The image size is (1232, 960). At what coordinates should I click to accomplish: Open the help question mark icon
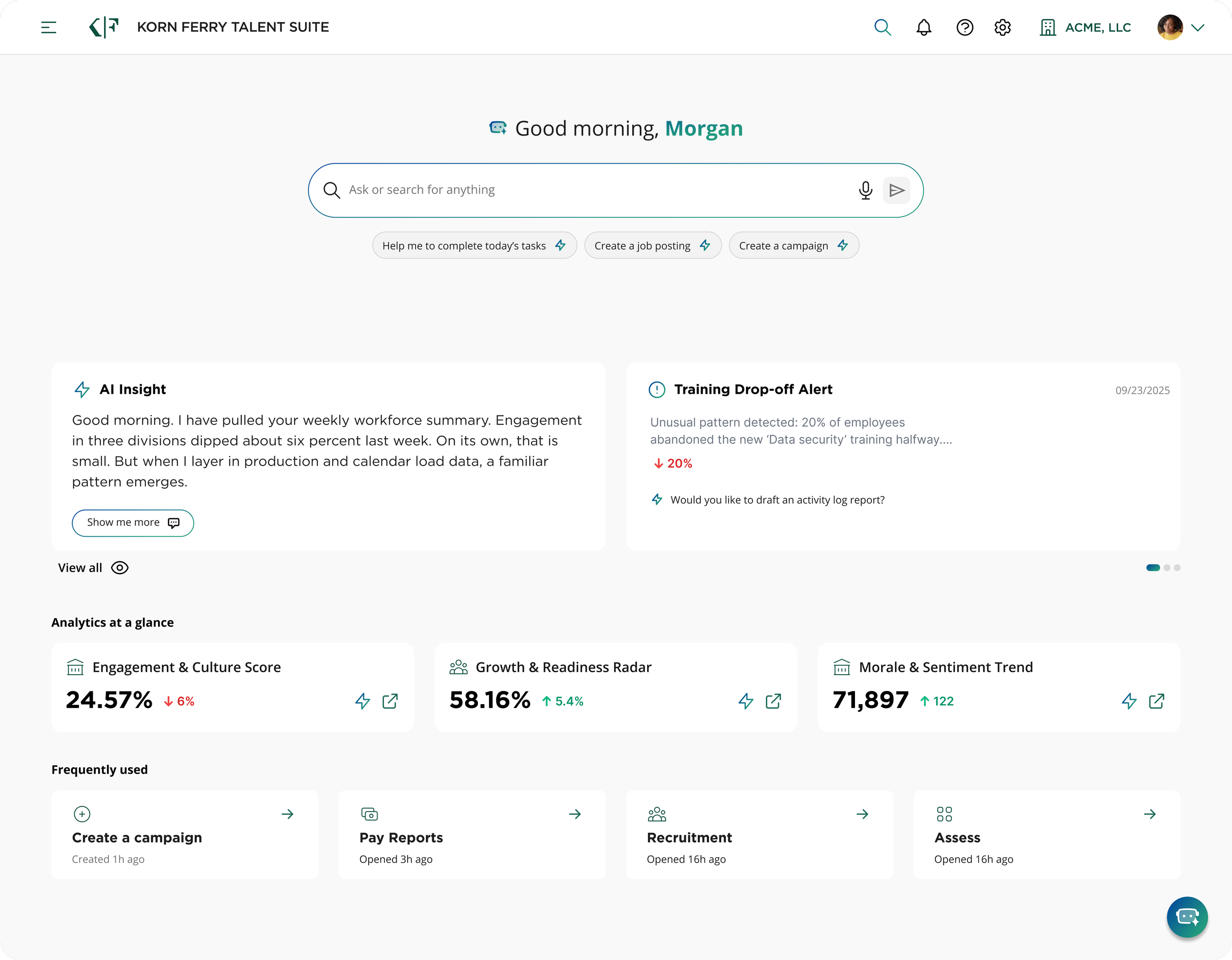[x=964, y=27]
